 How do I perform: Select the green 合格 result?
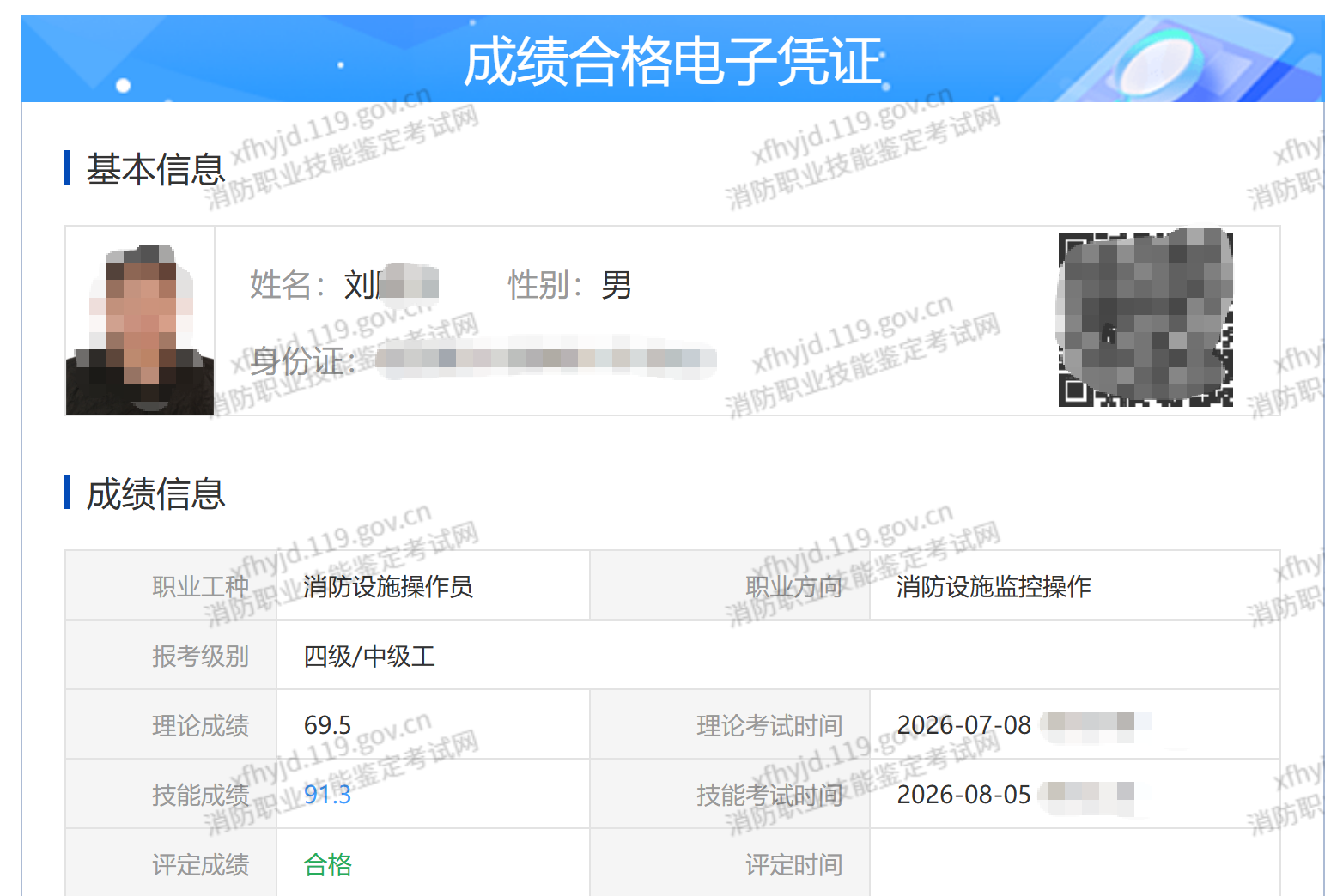(328, 864)
